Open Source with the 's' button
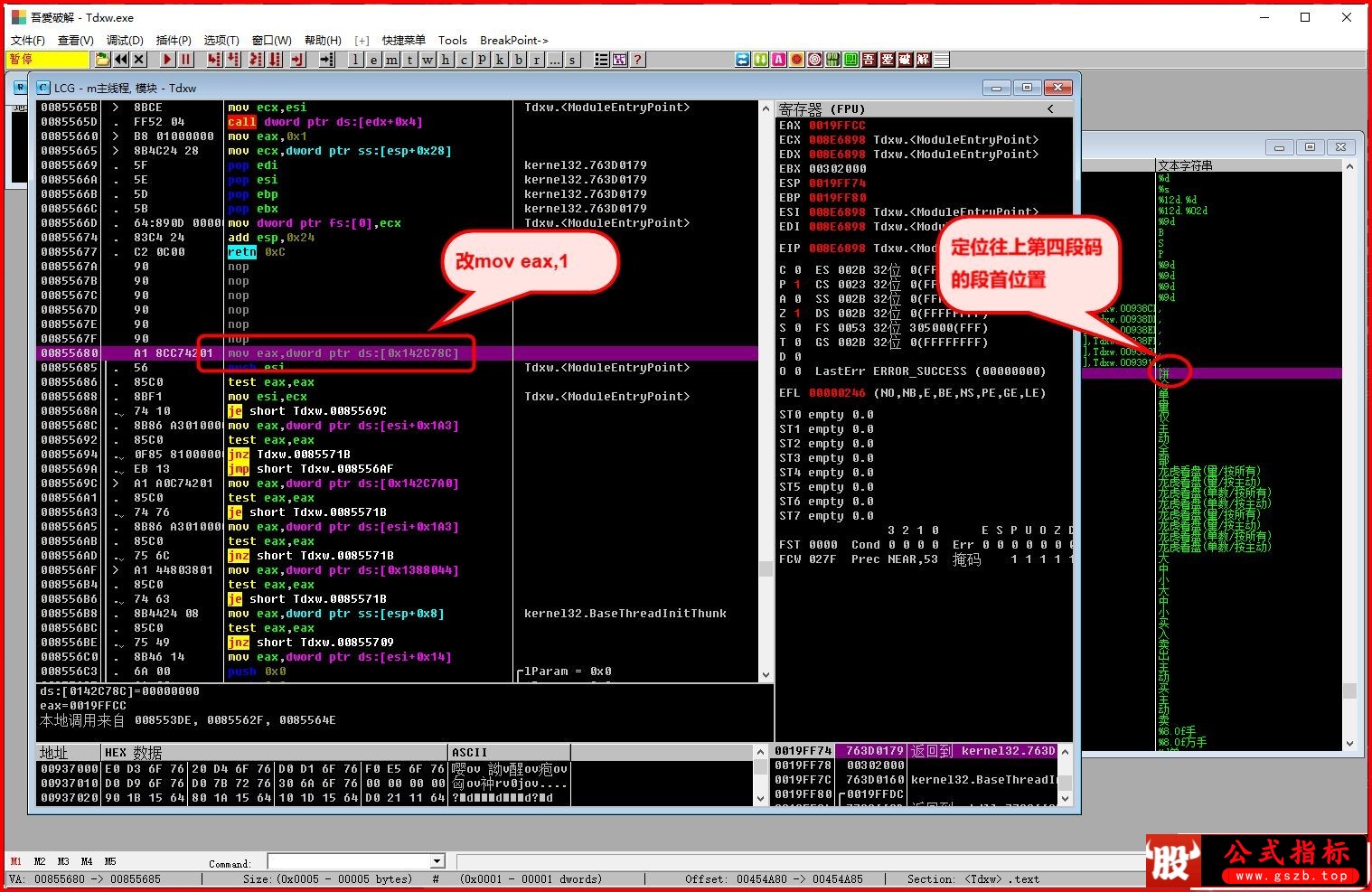 pos(572,60)
